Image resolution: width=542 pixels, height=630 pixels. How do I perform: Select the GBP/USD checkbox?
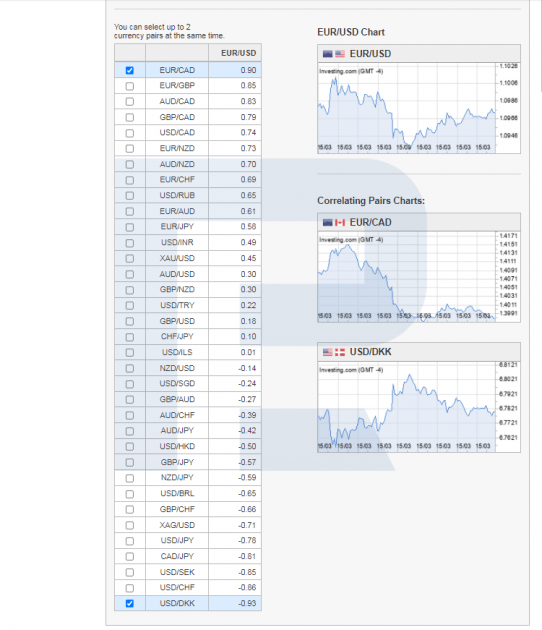coord(129,321)
